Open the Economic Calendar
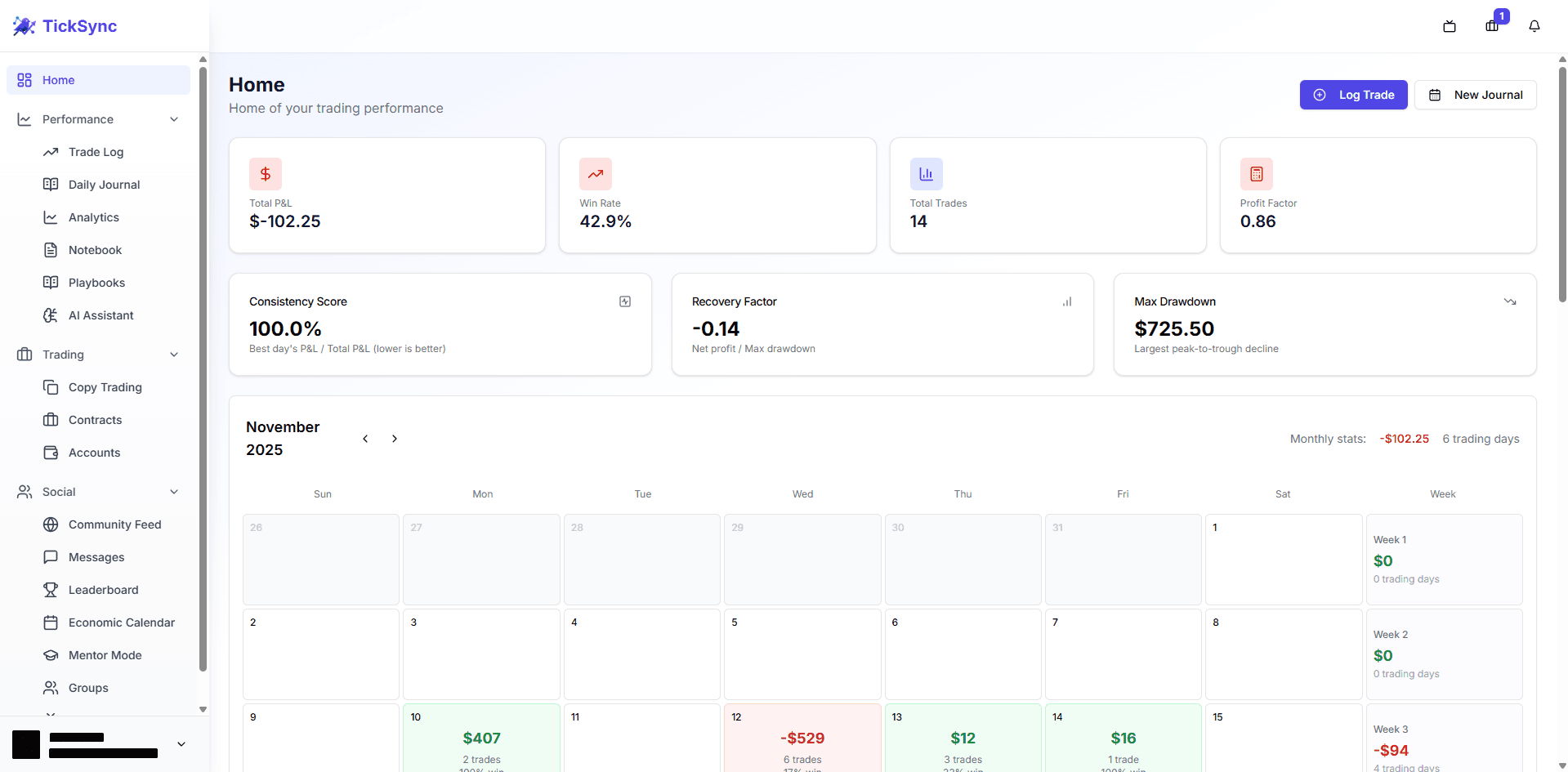Image resolution: width=1568 pixels, height=772 pixels. pyautogui.click(x=122, y=623)
